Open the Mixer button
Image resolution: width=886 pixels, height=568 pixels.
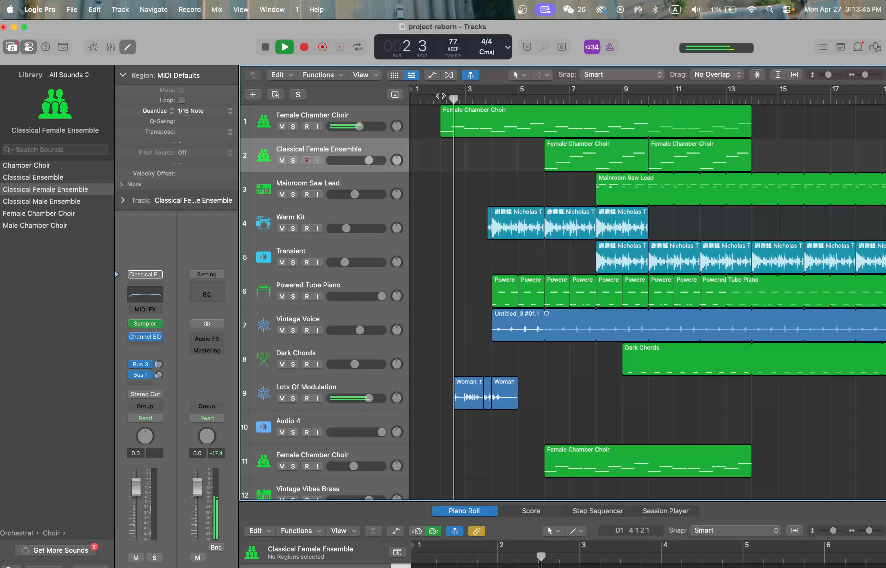(111, 47)
